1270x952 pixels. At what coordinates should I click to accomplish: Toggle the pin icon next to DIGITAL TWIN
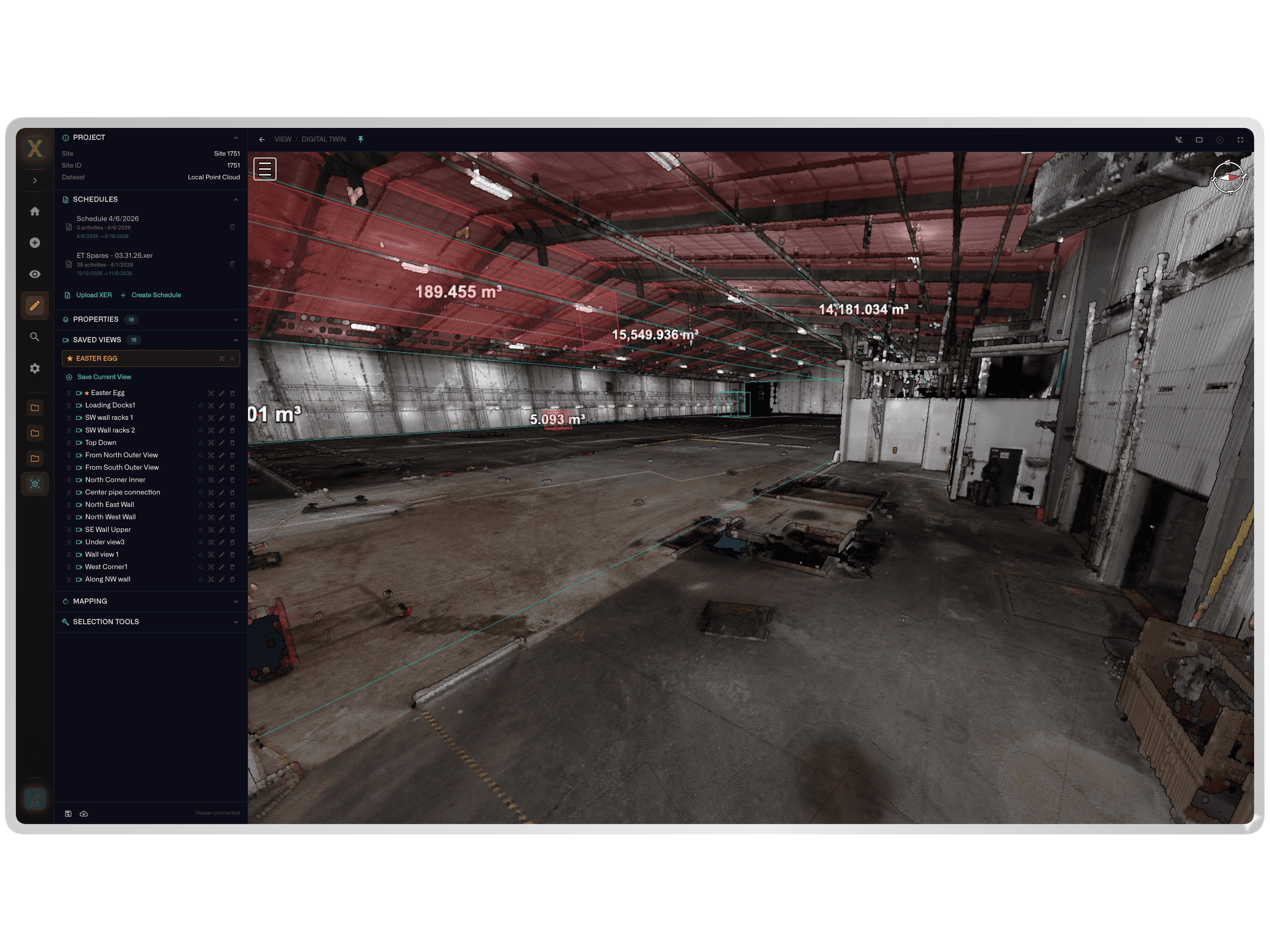pos(360,139)
